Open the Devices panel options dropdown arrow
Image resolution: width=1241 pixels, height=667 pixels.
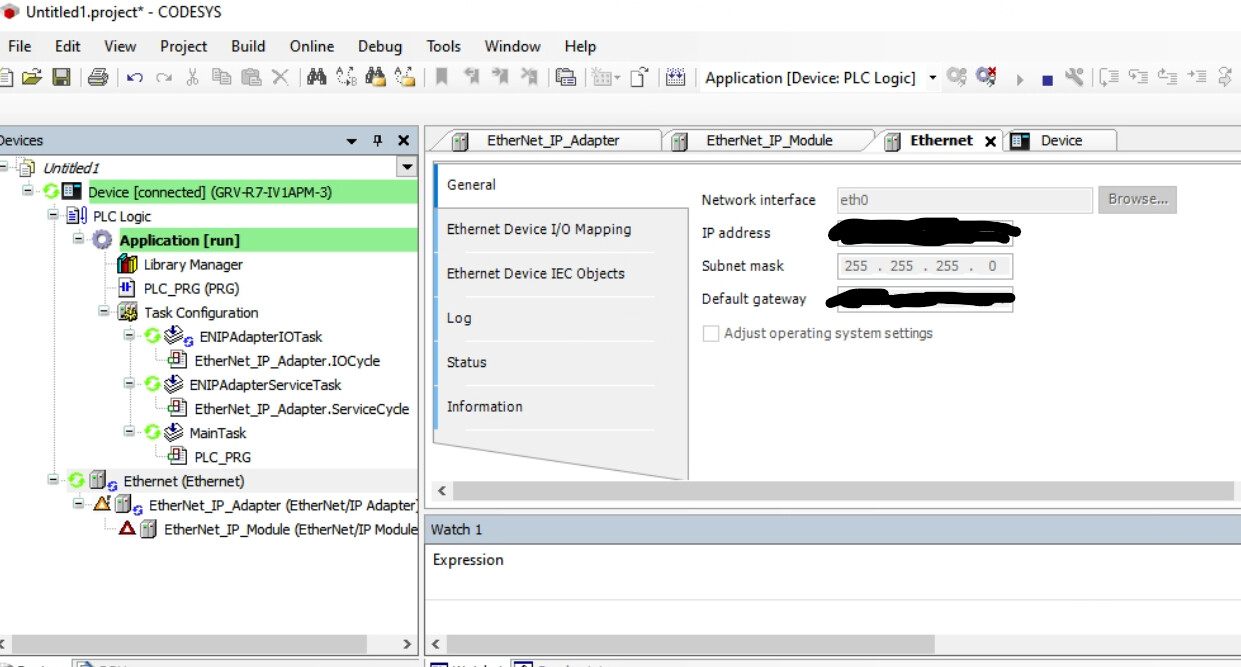352,141
